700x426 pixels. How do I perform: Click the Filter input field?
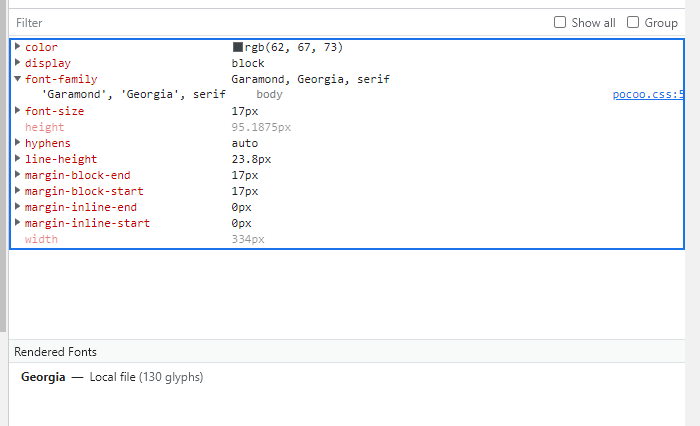(x=277, y=23)
